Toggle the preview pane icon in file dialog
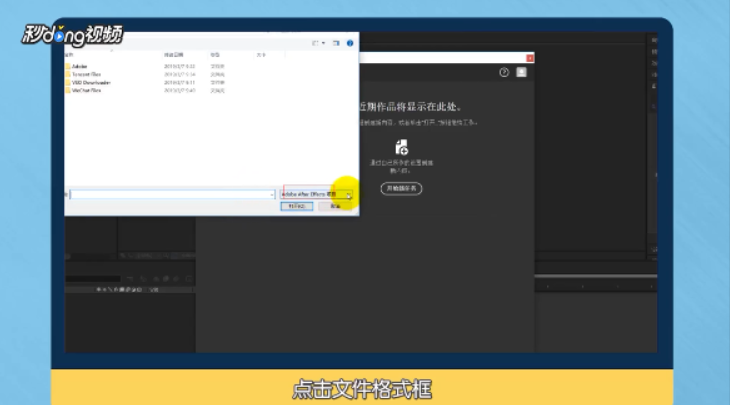 coord(336,43)
